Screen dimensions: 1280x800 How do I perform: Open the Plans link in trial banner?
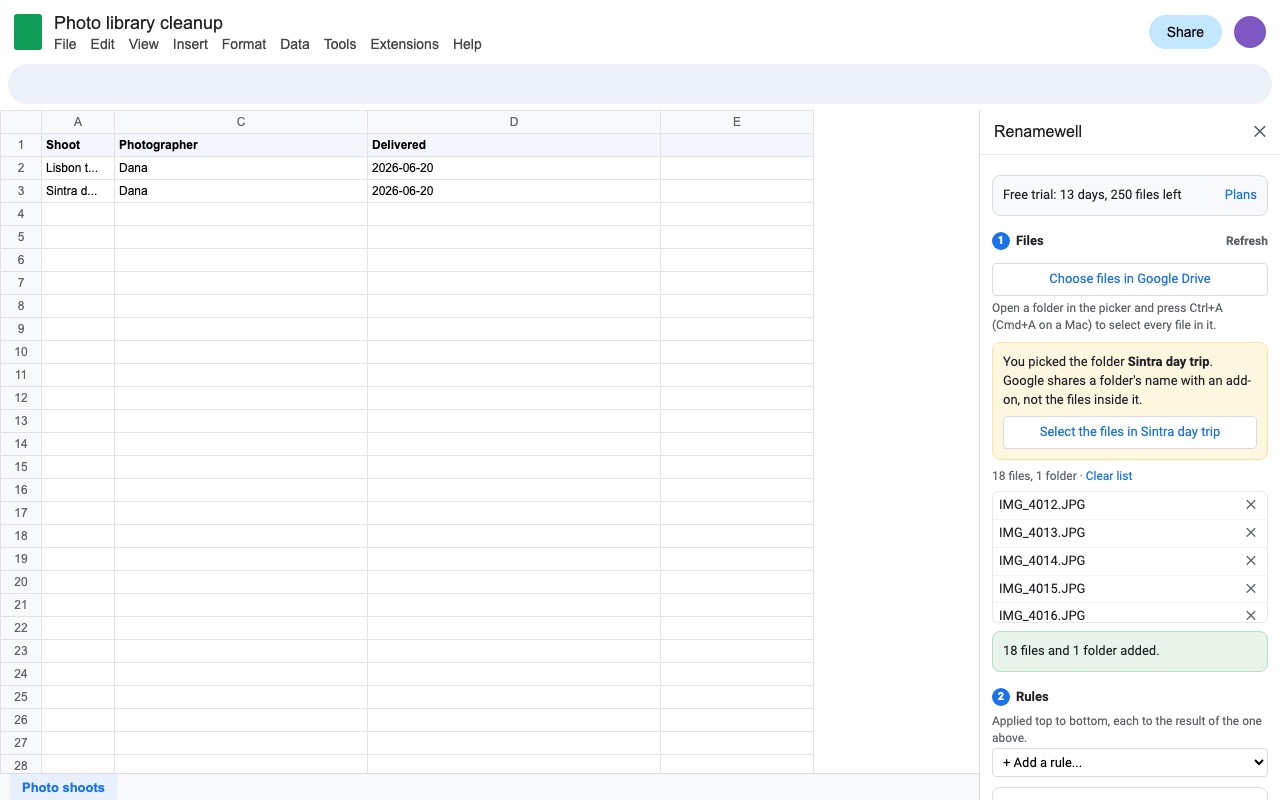coord(1240,195)
